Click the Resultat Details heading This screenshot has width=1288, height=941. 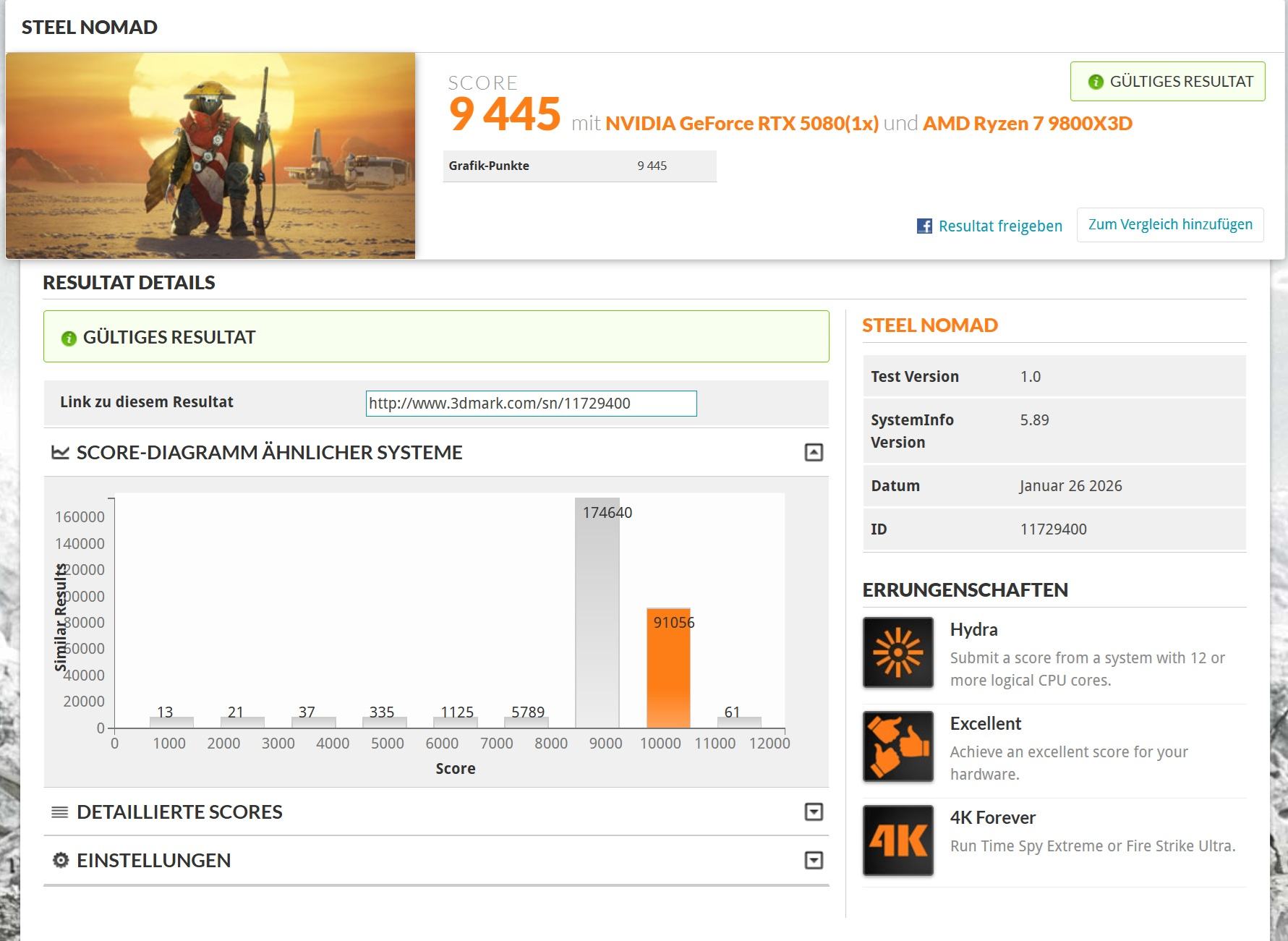coord(129,283)
